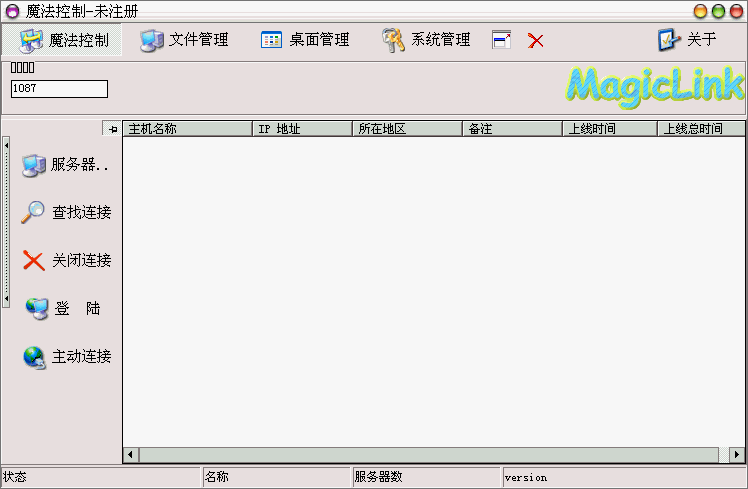Screen dimensions: 748x489
Task: Click the small window icon beside the red X
Action: 502,40
